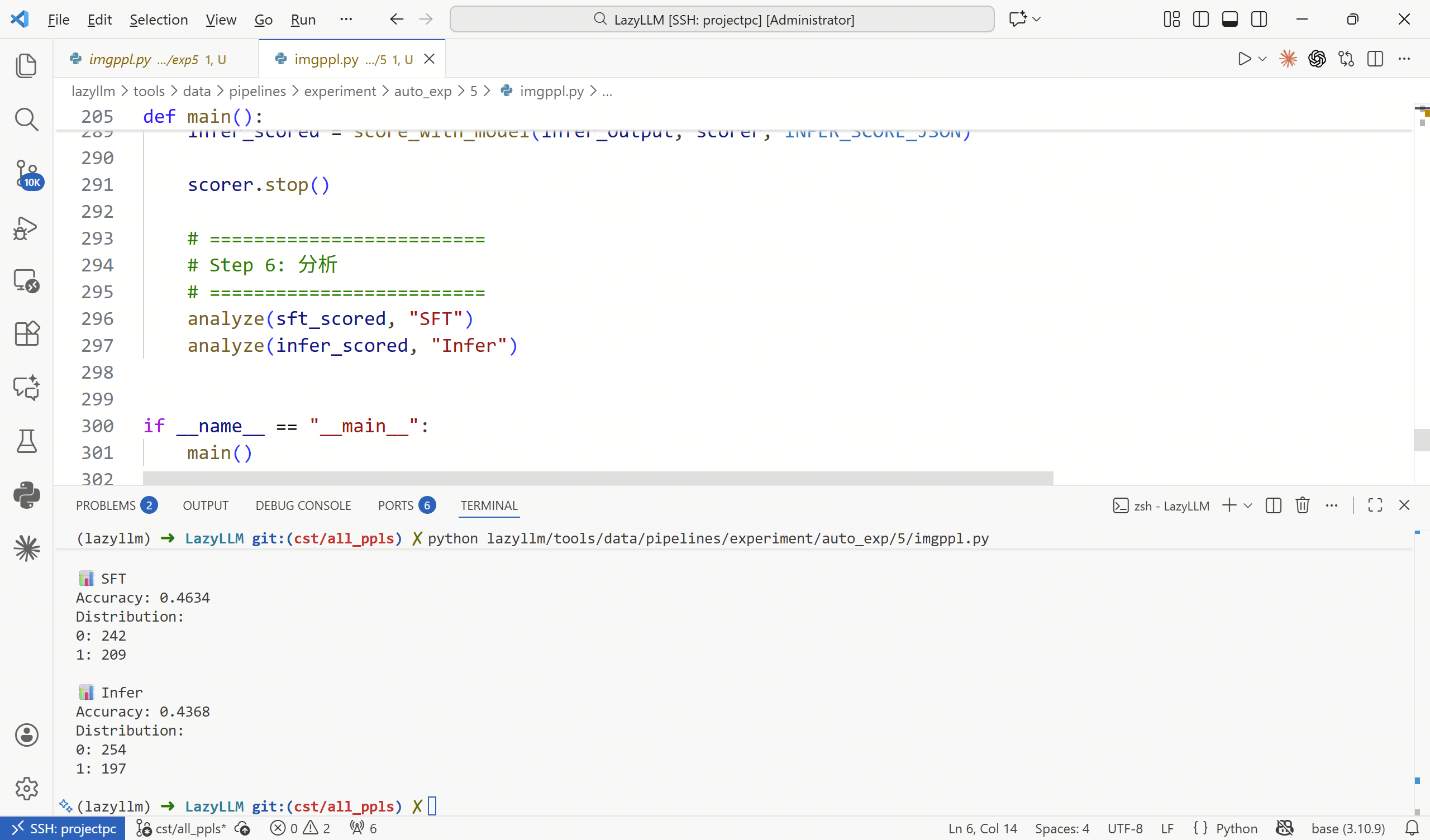Click cst/all_ppls* branch in status bar
1430x840 pixels.
pos(181,829)
